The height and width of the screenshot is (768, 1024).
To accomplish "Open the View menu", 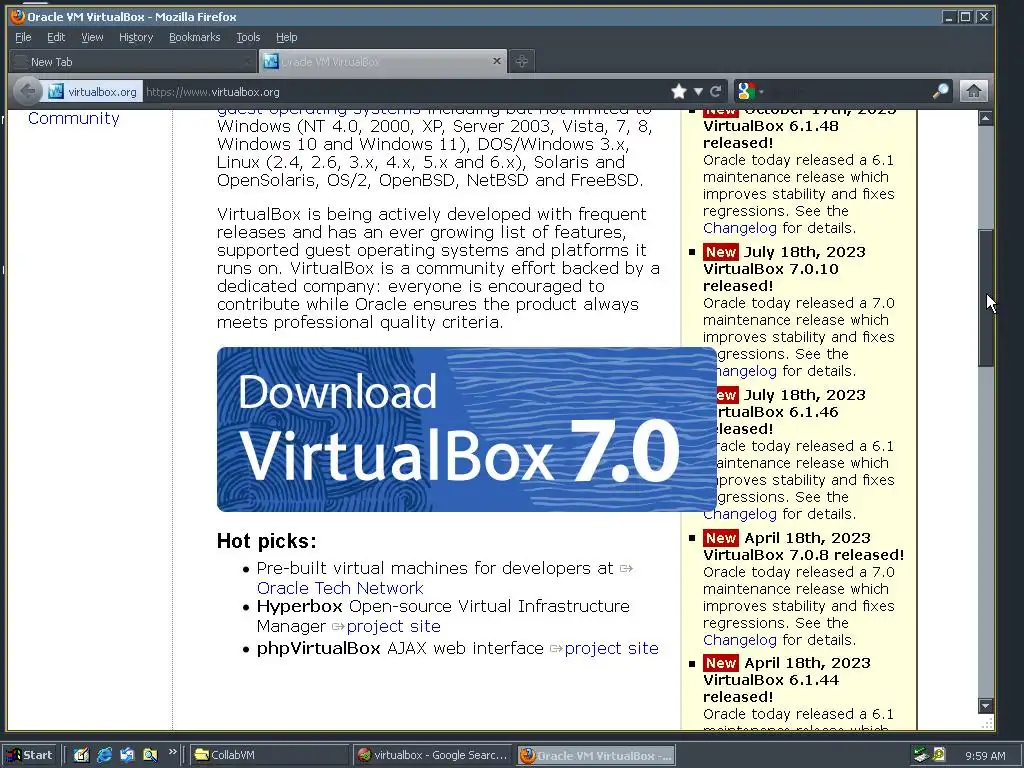I will point(92,37).
